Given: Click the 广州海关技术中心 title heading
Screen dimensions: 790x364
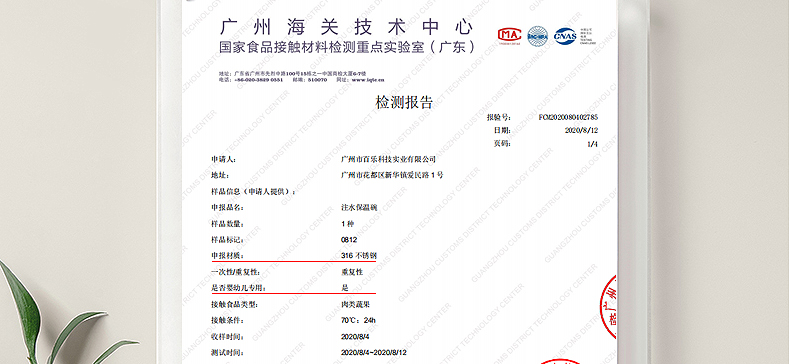Looking at the screenshot, I should point(347,27).
